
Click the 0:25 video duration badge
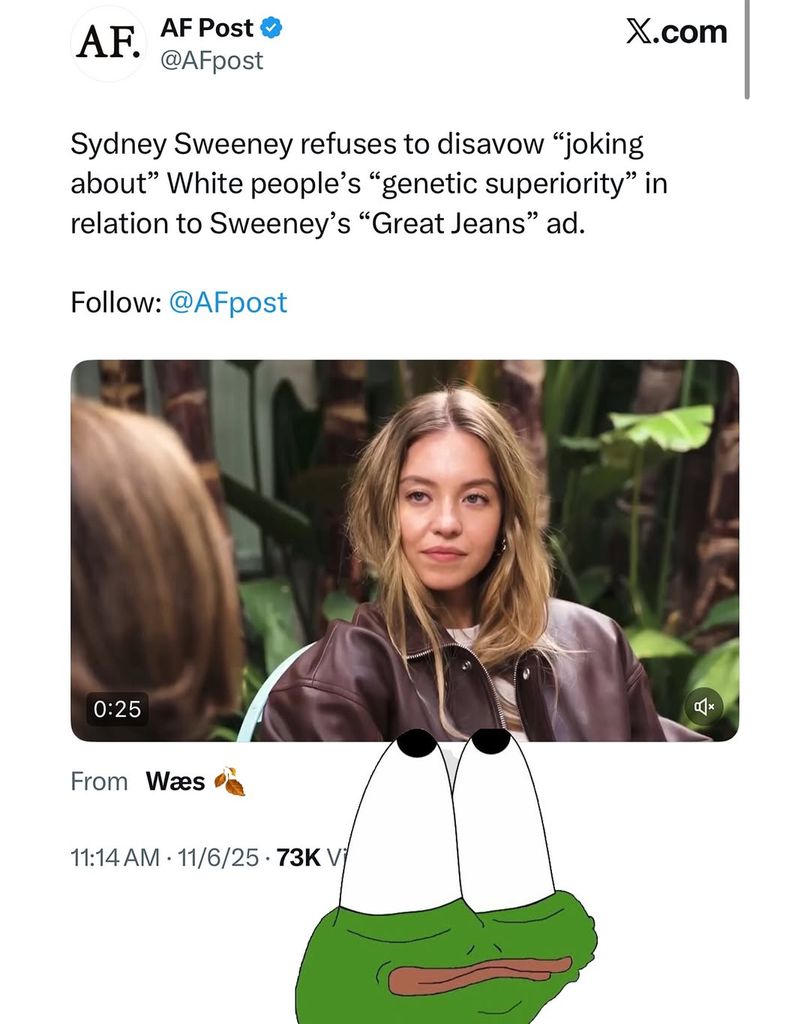click(x=118, y=709)
